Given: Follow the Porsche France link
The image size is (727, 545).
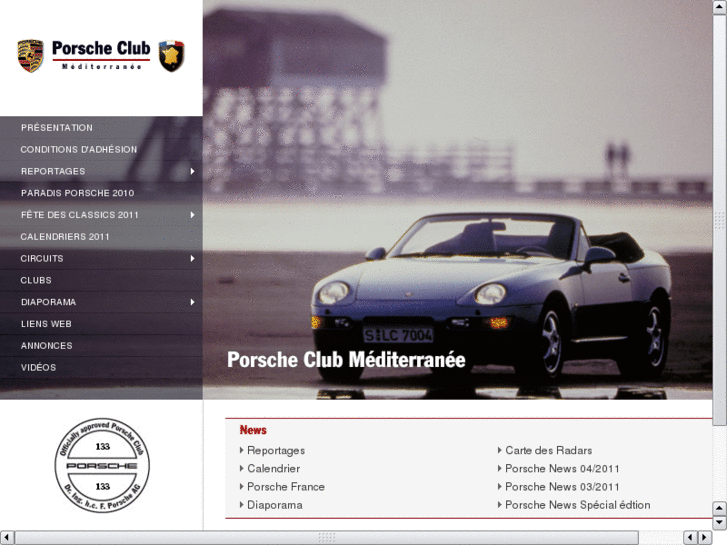Looking at the screenshot, I should point(286,487).
